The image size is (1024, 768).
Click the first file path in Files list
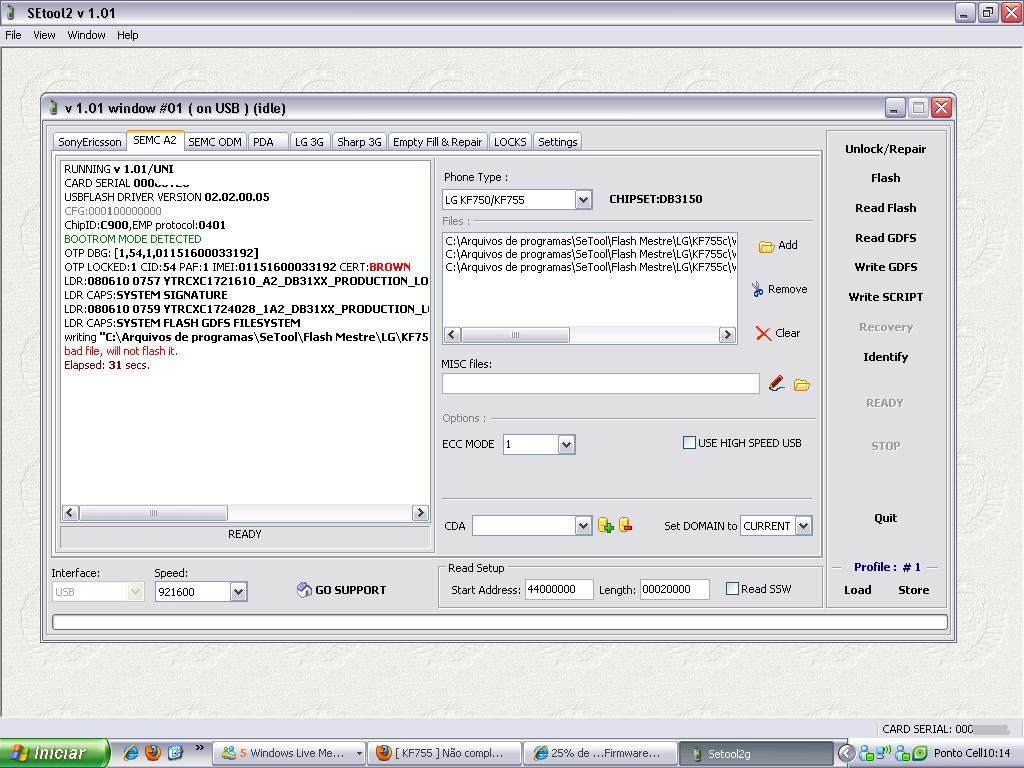(x=591, y=241)
